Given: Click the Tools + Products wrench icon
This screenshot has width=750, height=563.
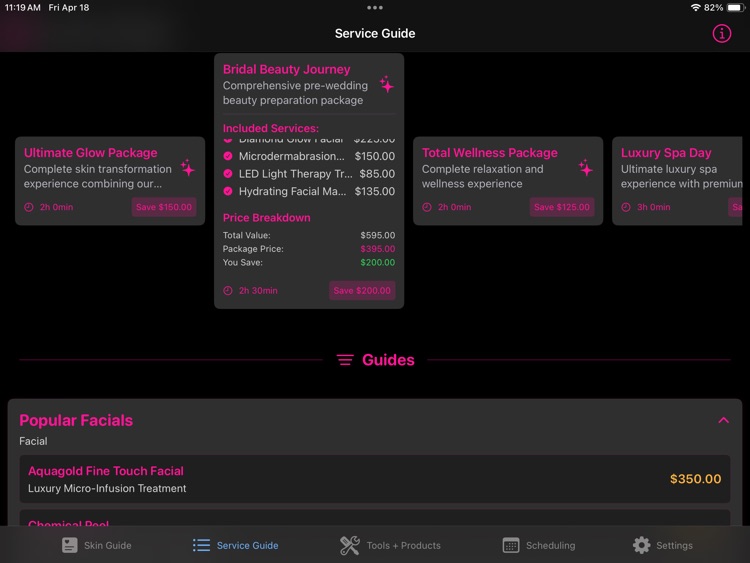Looking at the screenshot, I should pos(350,545).
